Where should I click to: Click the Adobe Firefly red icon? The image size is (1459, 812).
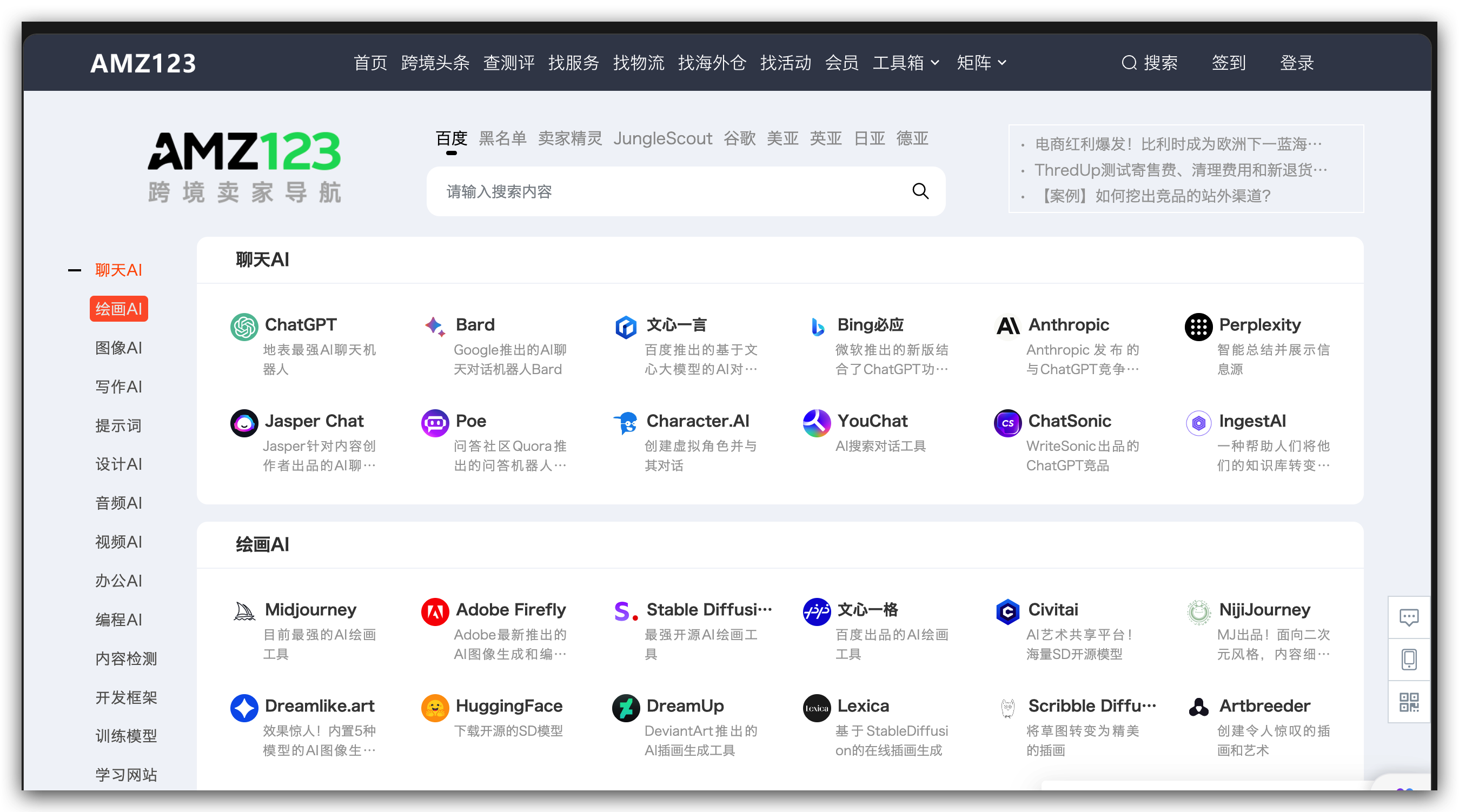435,611
